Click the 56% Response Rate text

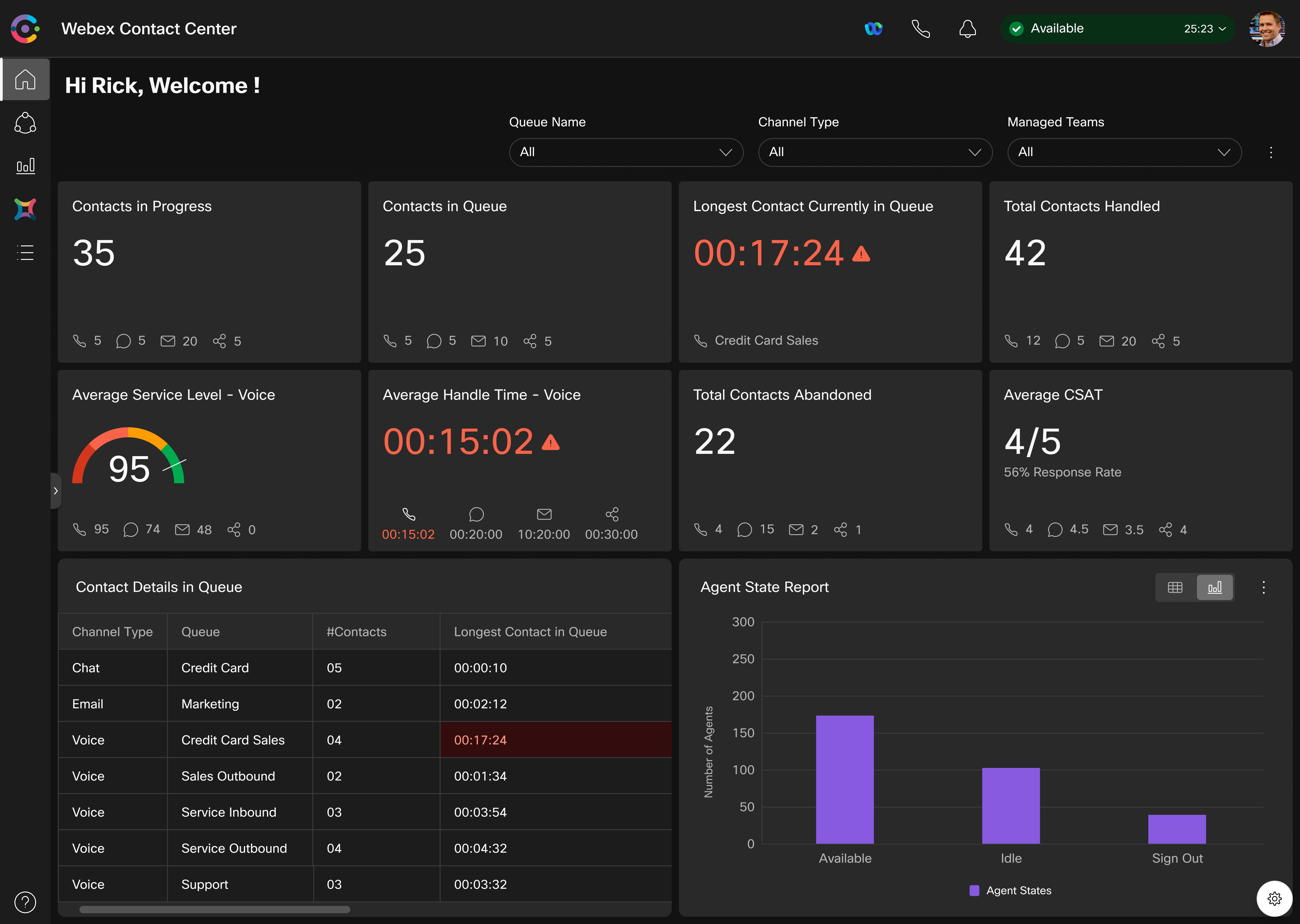tap(1062, 472)
